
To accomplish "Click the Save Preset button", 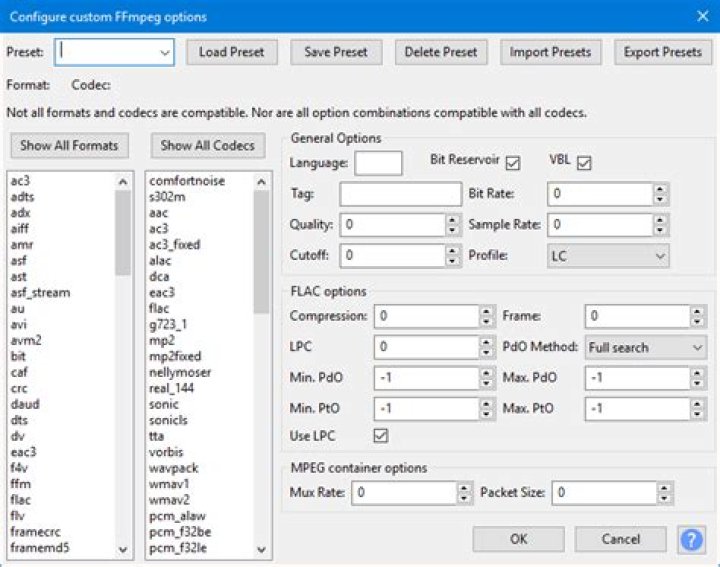I will click(336, 52).
